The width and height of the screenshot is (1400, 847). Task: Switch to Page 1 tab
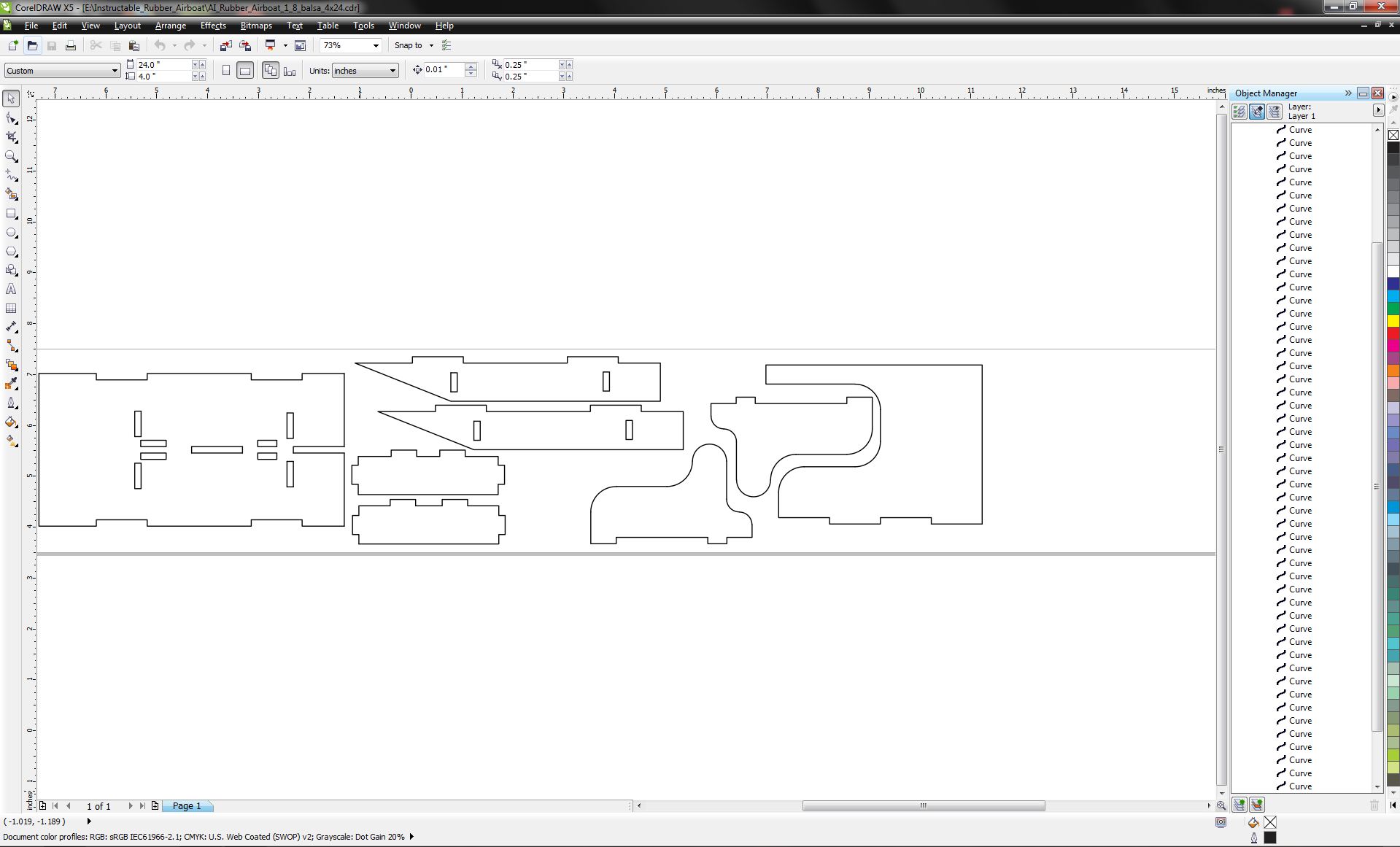[x=187, y=806]
